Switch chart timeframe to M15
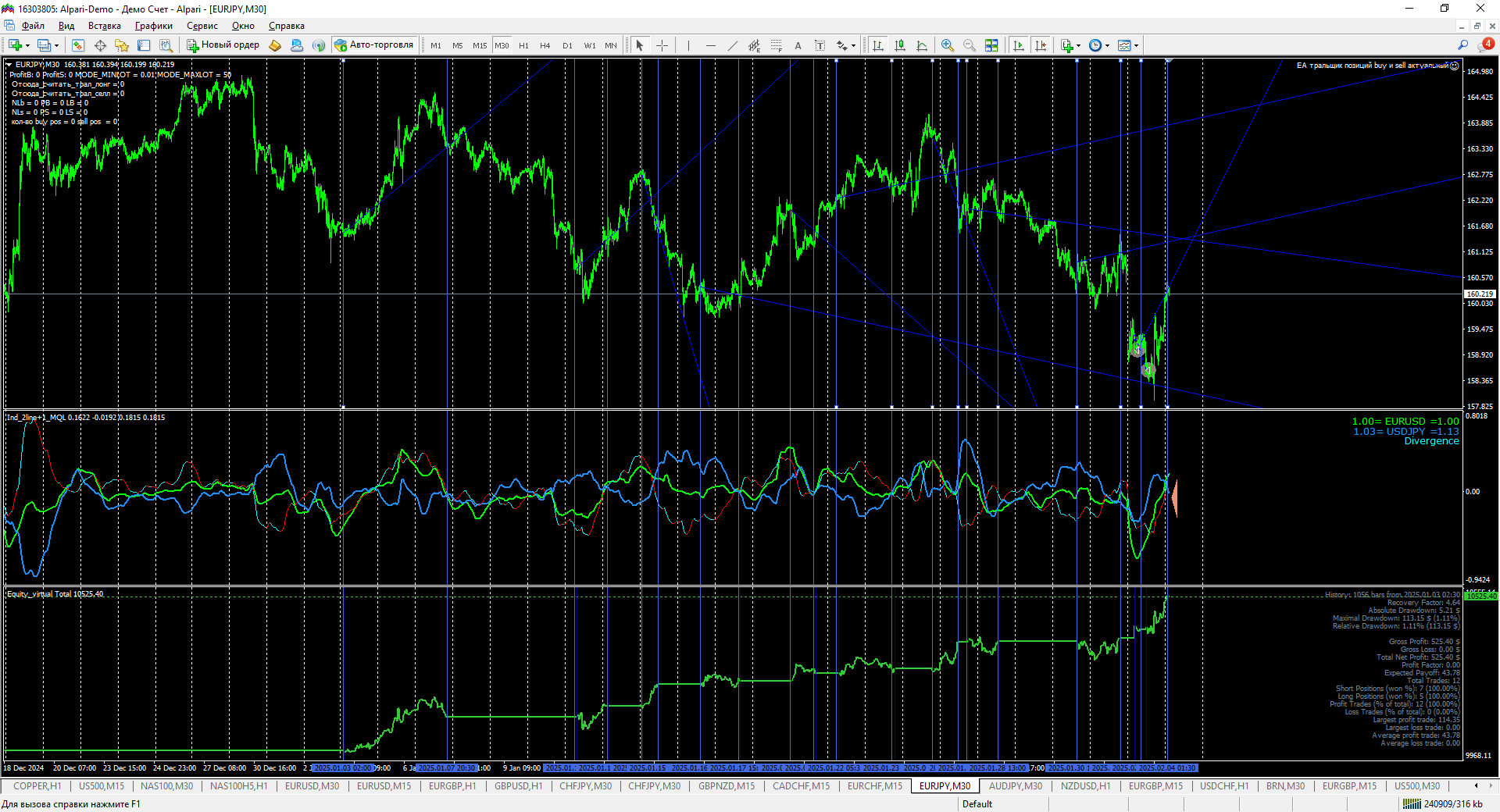 [480, 45]
